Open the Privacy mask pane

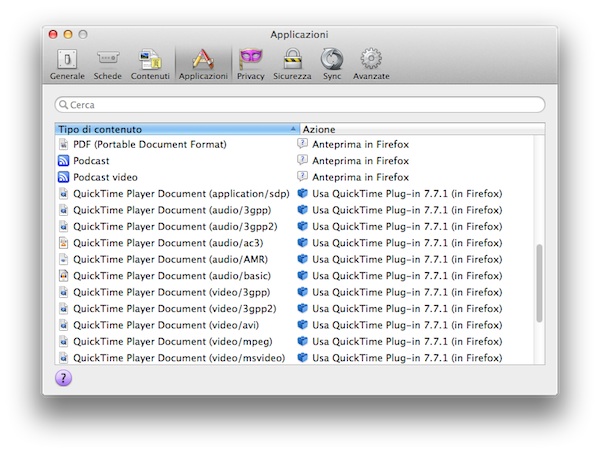tap(251, 64)
